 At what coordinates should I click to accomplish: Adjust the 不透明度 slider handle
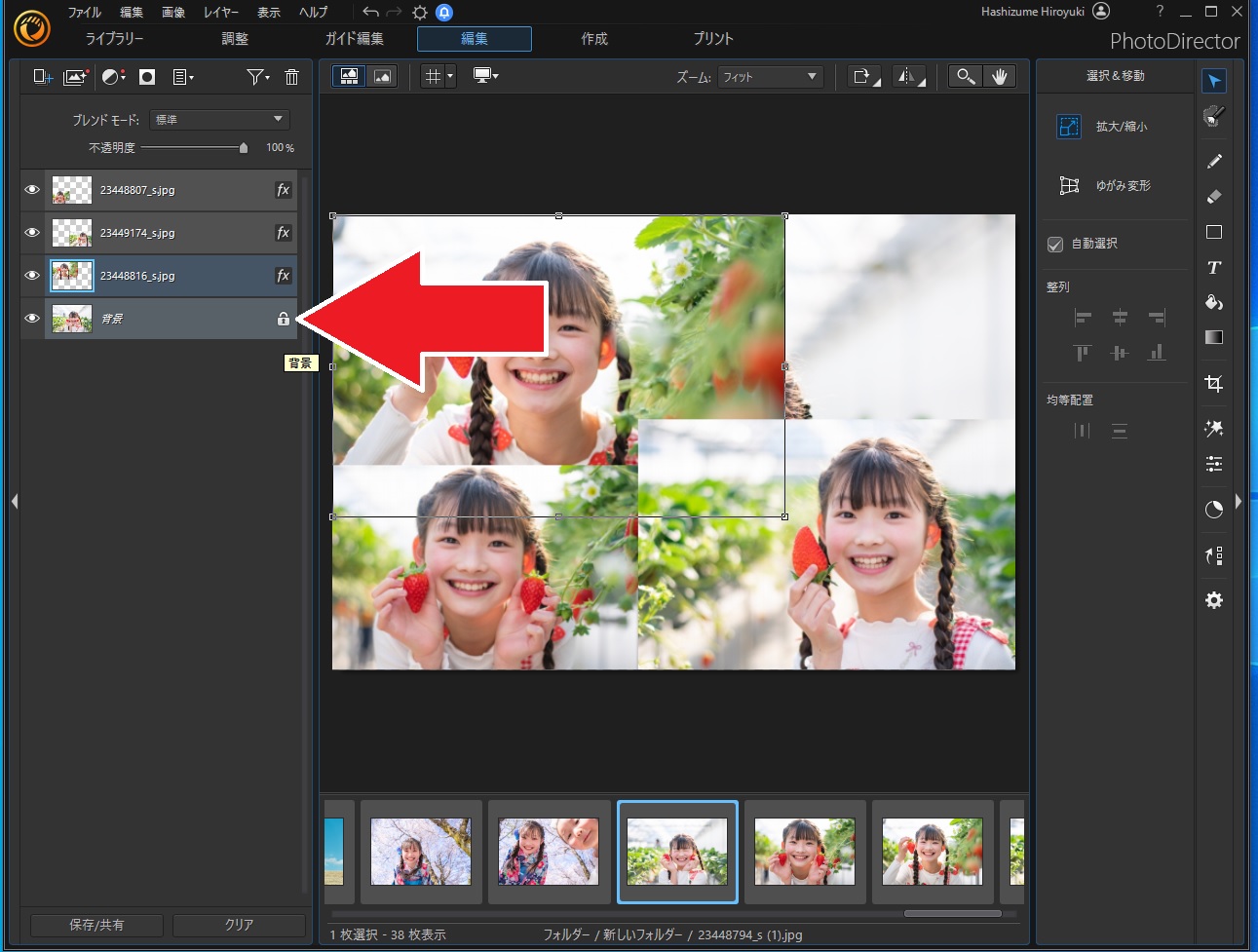coord(244,148)
